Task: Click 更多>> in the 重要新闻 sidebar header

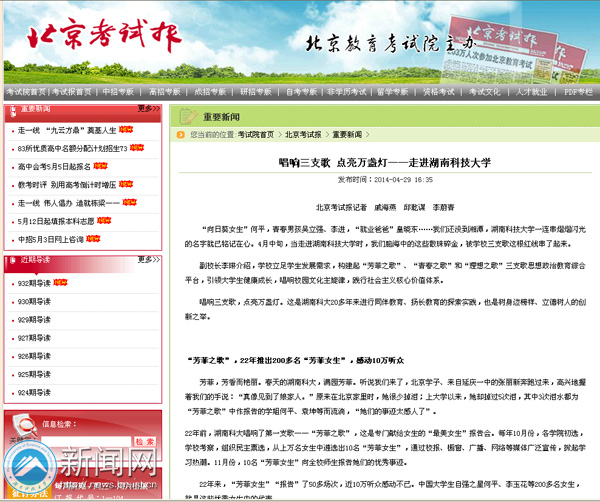Action: (149, 109)
